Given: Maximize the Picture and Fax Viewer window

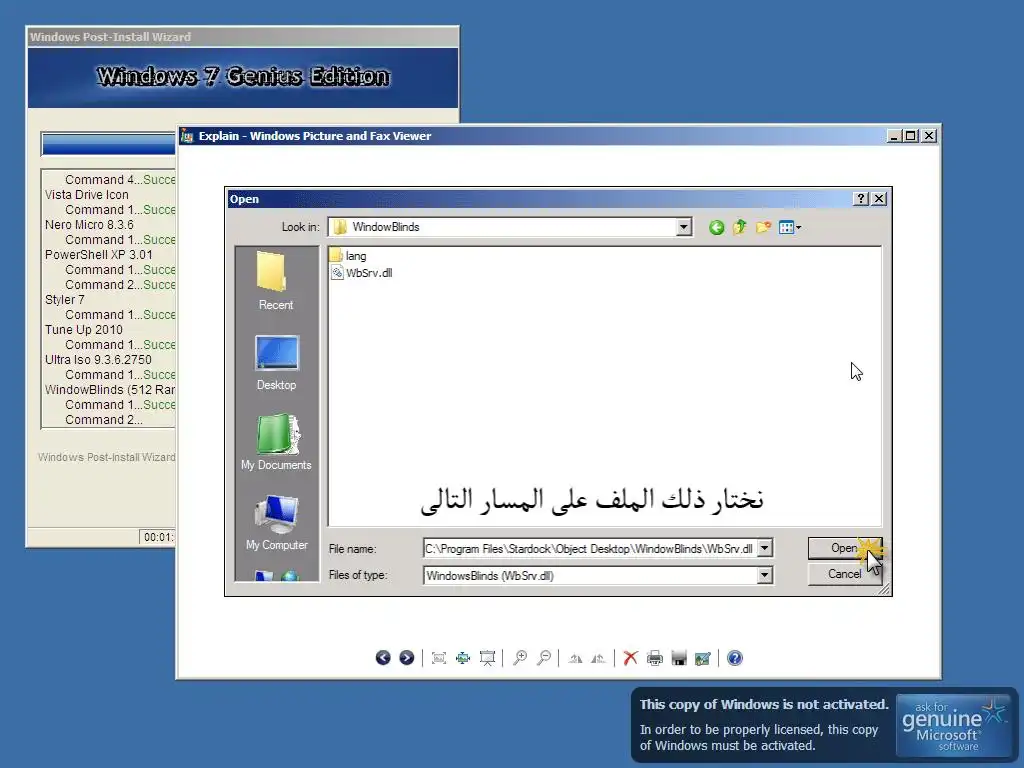Looking at the screenshot, I should [x=910, y=136].
